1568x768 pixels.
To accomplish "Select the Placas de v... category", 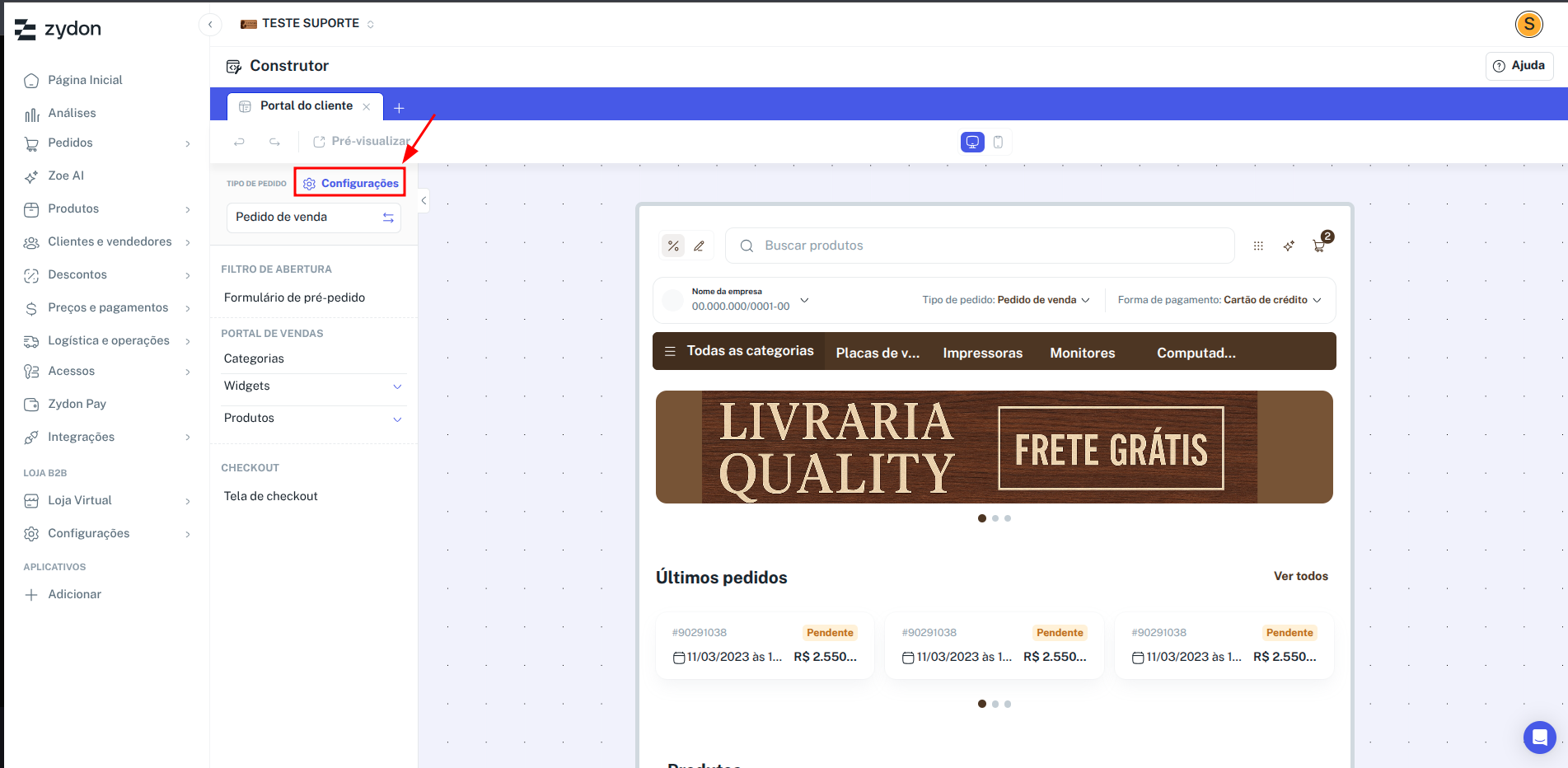I will [x=878, y=353].
